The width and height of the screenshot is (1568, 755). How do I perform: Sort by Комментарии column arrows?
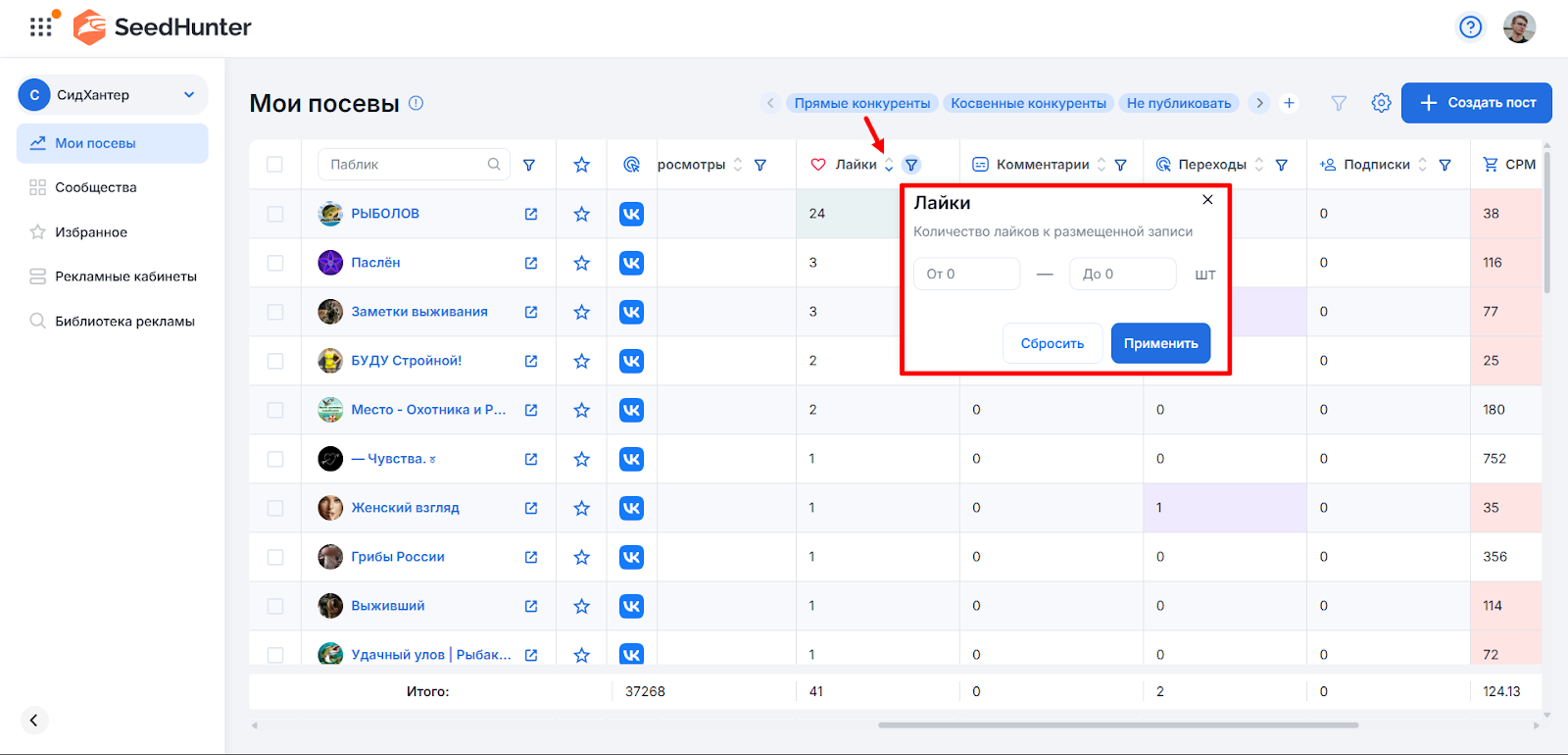coord(1102,165)
